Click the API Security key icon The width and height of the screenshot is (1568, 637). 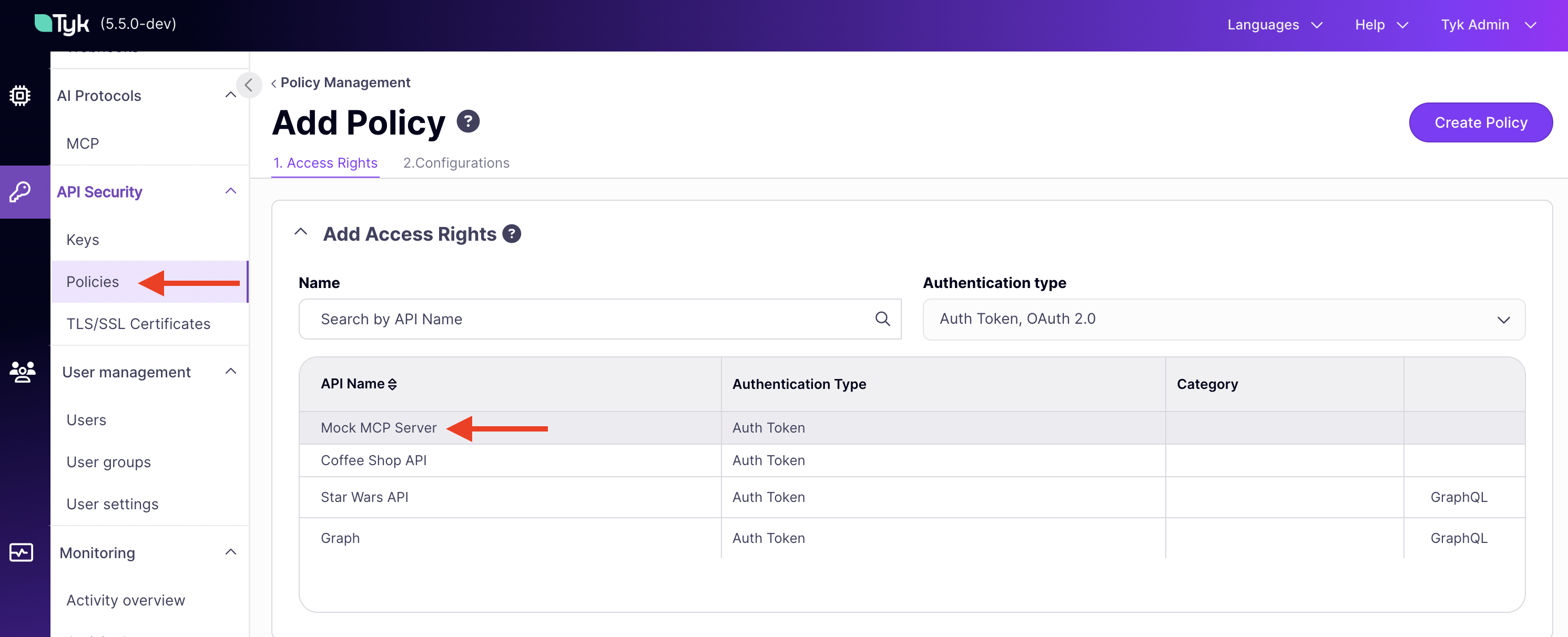coord(20,192)
